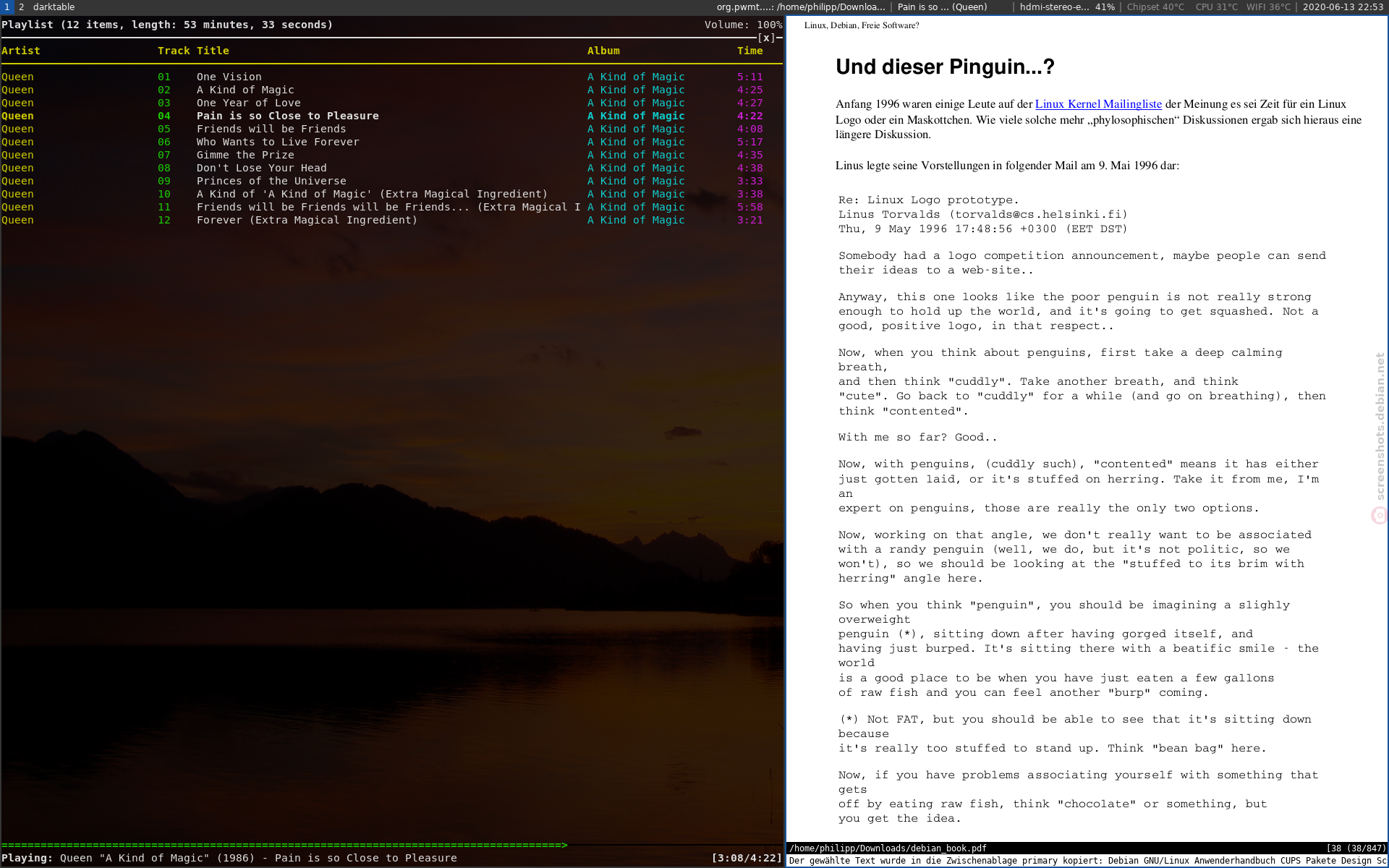Click duration 5:11 of One Vision
This screenshot has width=1389, height=868.
750,77
